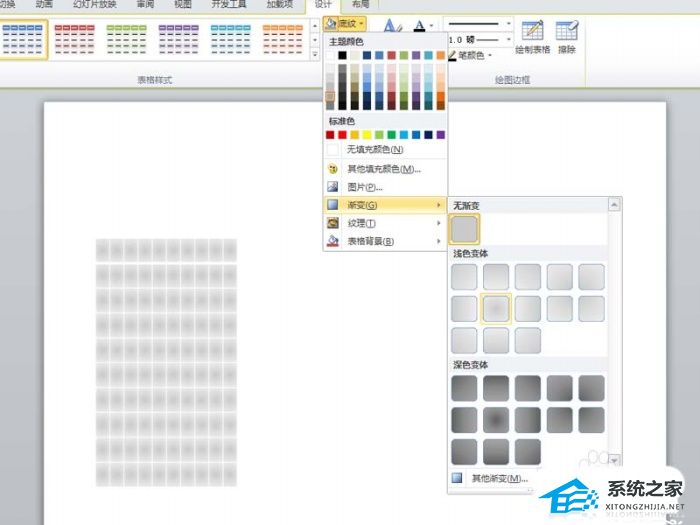Pick yellow in standard colors row

367,135
